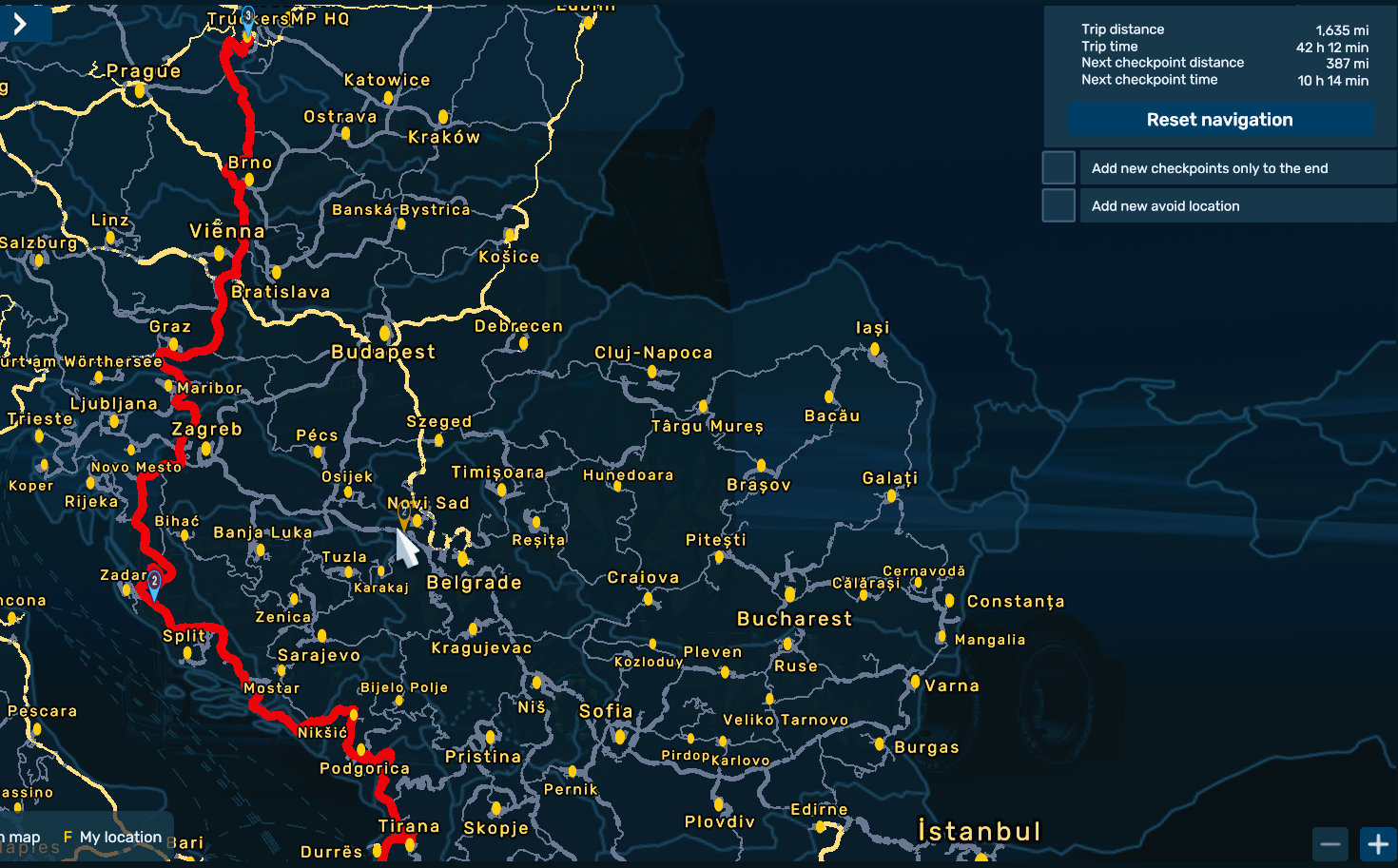The image size is (1398, 868).
Task: Click the Sofia city marker dot
Action: tap(620, 736)
